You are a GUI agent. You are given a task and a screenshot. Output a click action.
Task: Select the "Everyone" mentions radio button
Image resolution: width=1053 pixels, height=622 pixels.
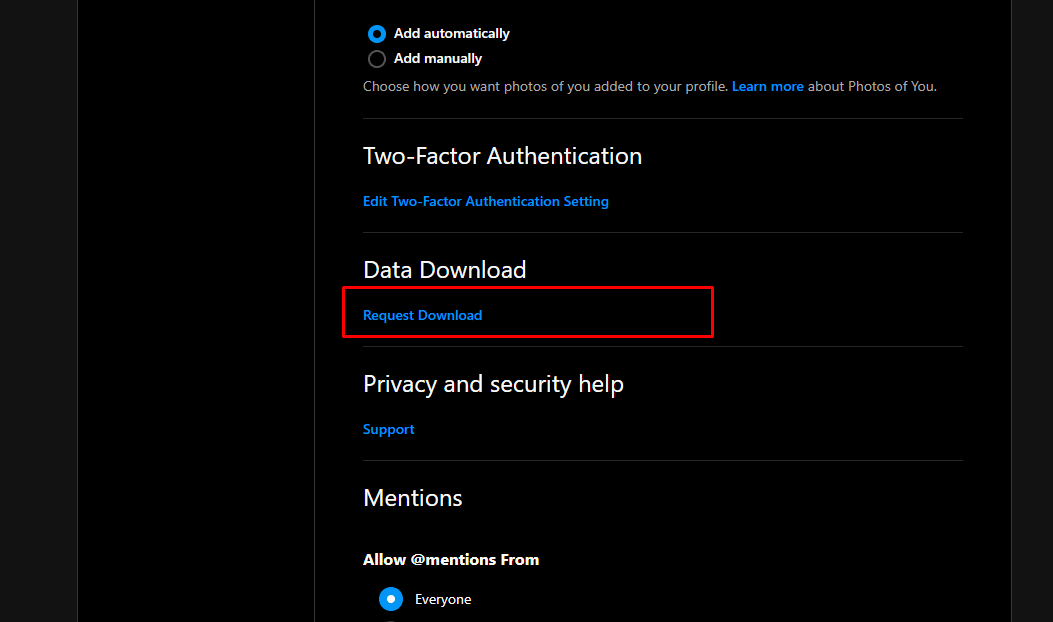pyautogui.click(x=391, y=599)
